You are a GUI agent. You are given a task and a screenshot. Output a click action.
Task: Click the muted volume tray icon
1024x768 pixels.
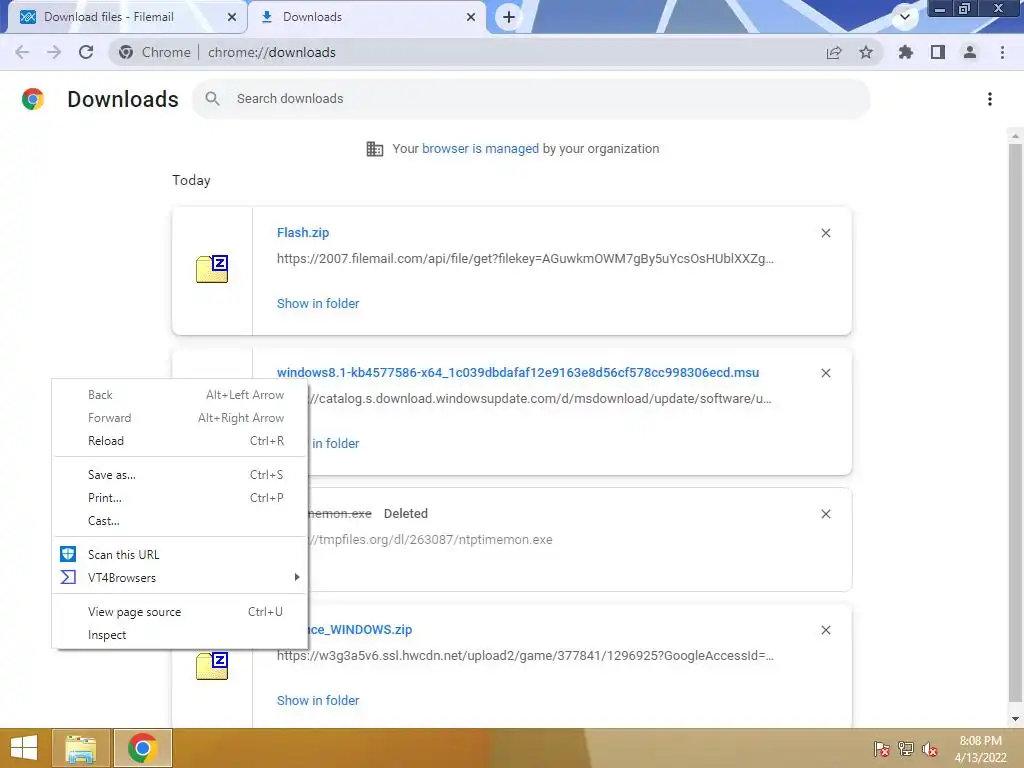(930, 749)
